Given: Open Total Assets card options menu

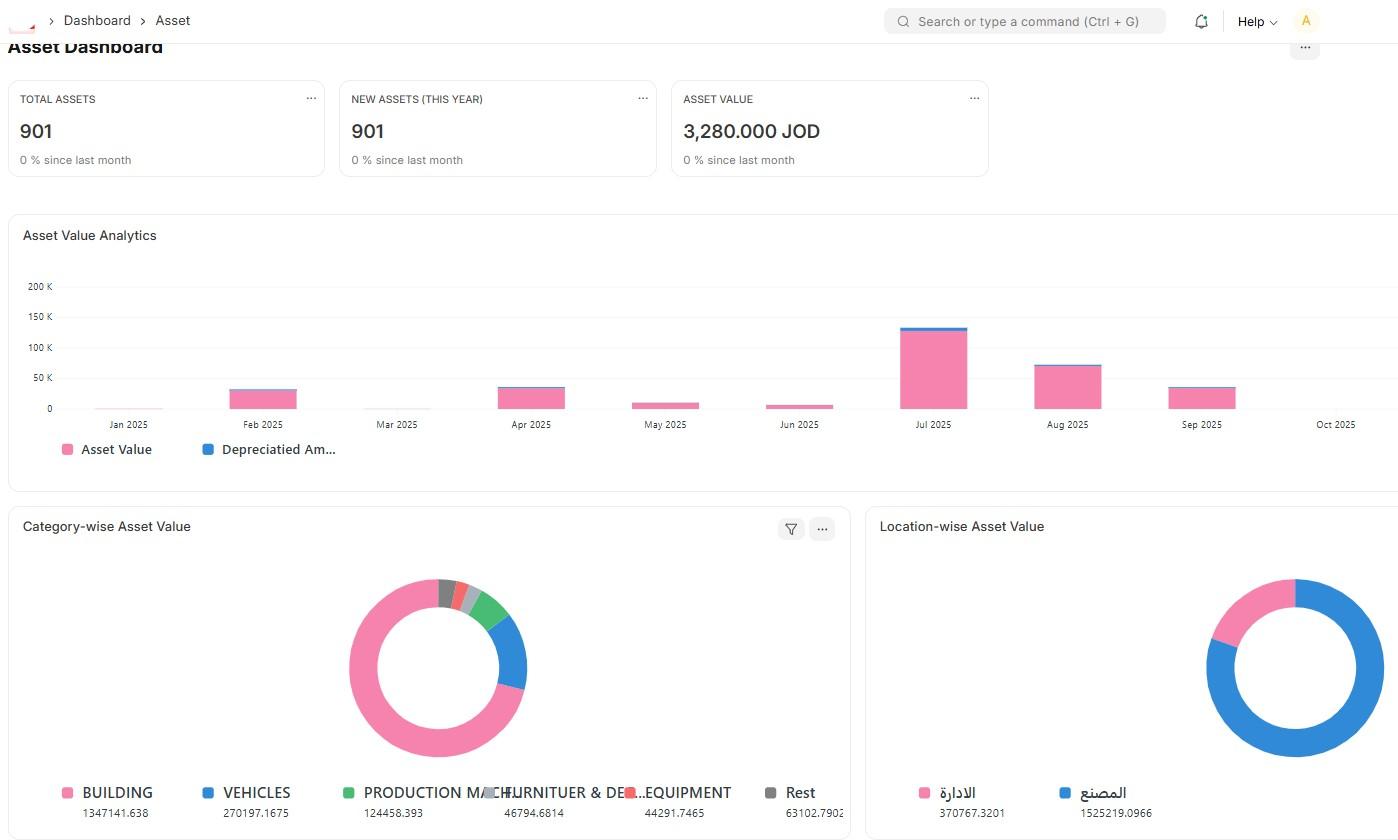Looking at the screenshot, I should pos(311,98).
